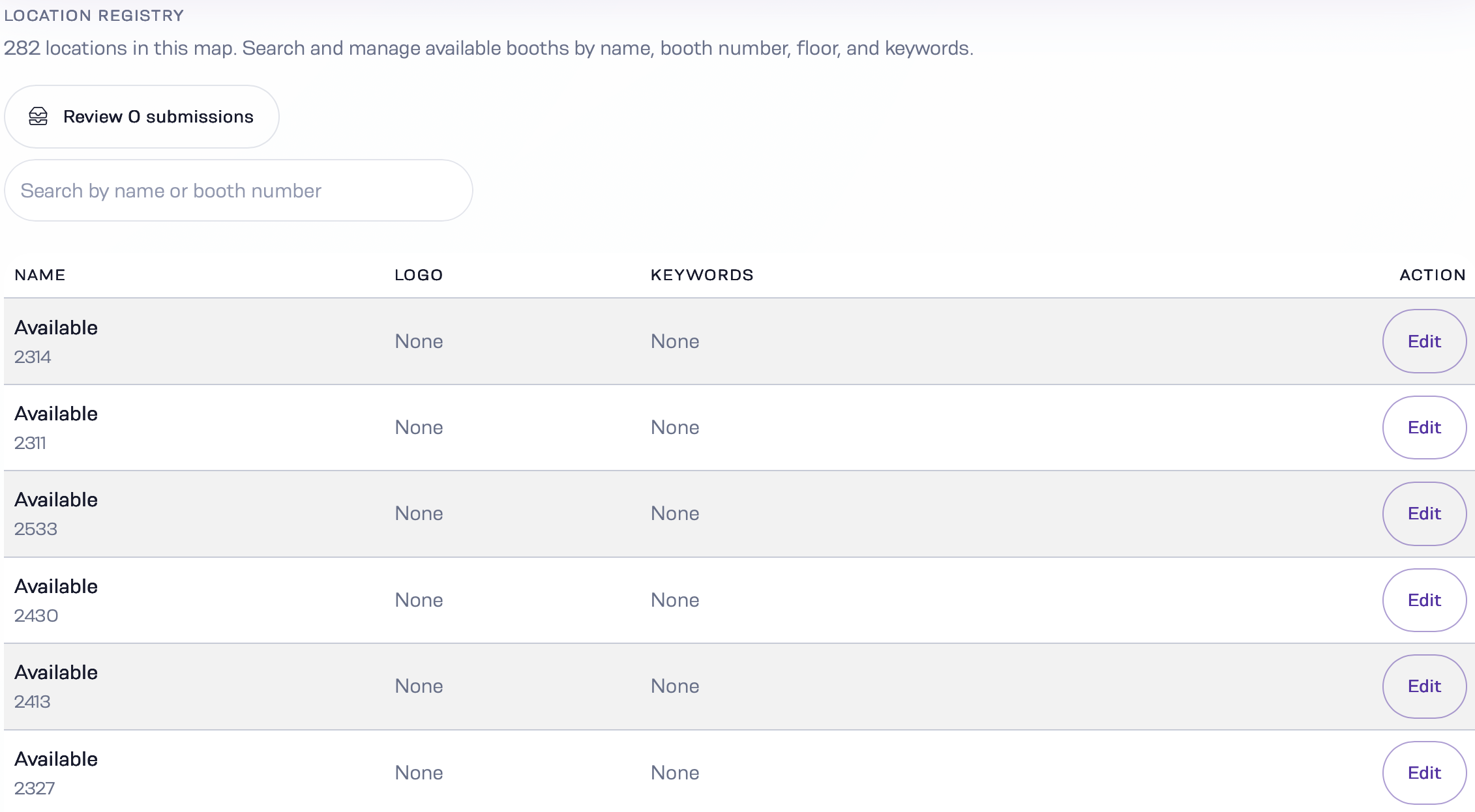
Task: Click the Available name in row 2430
Action: [56, 587]
